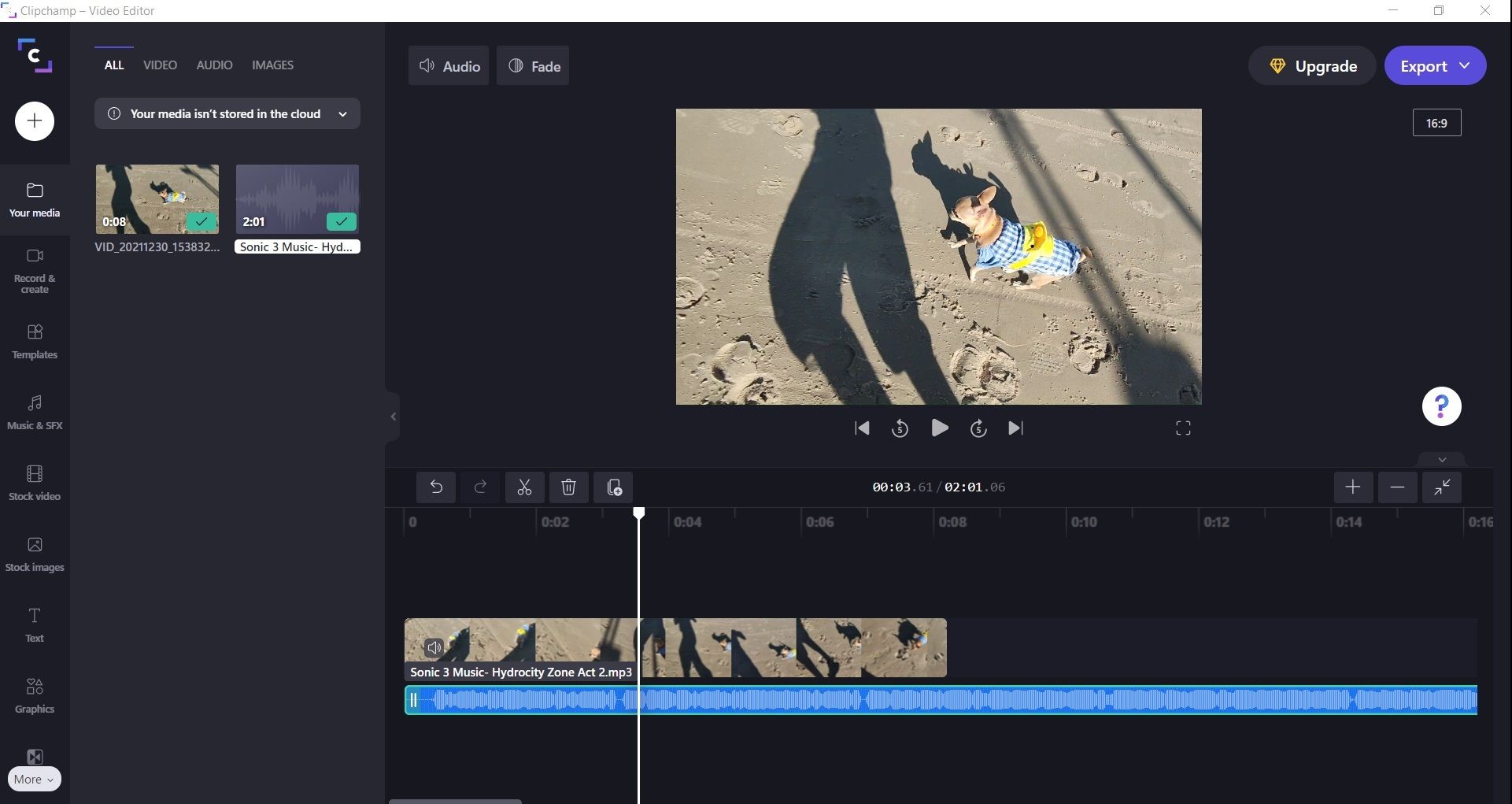This screenshot has width=1512, height=804.
Task: Deselect the VID_20211230 video checkmark
Action: pyautogui.click(x=201, y=221)
